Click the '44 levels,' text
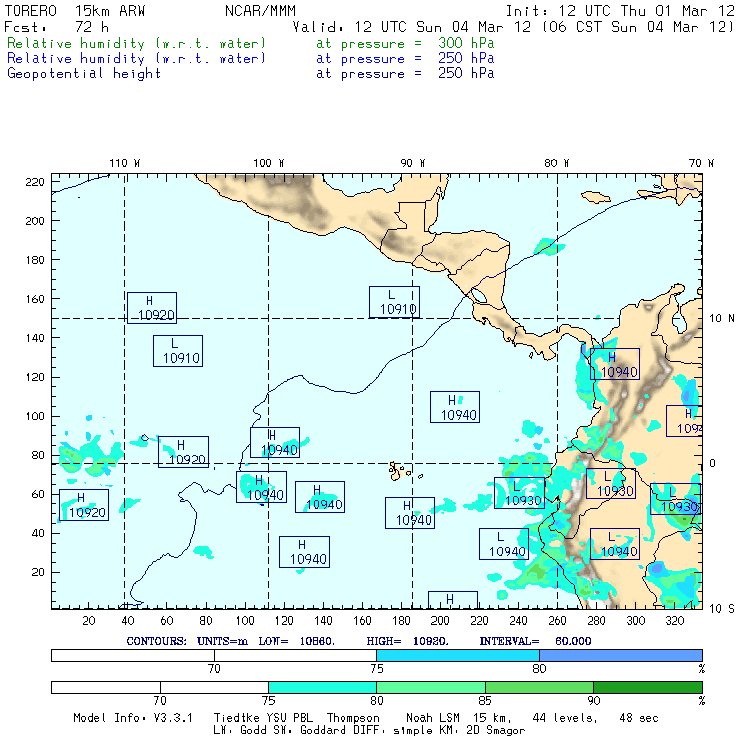This screenshot has width=740, height=740. coord(565,718)
